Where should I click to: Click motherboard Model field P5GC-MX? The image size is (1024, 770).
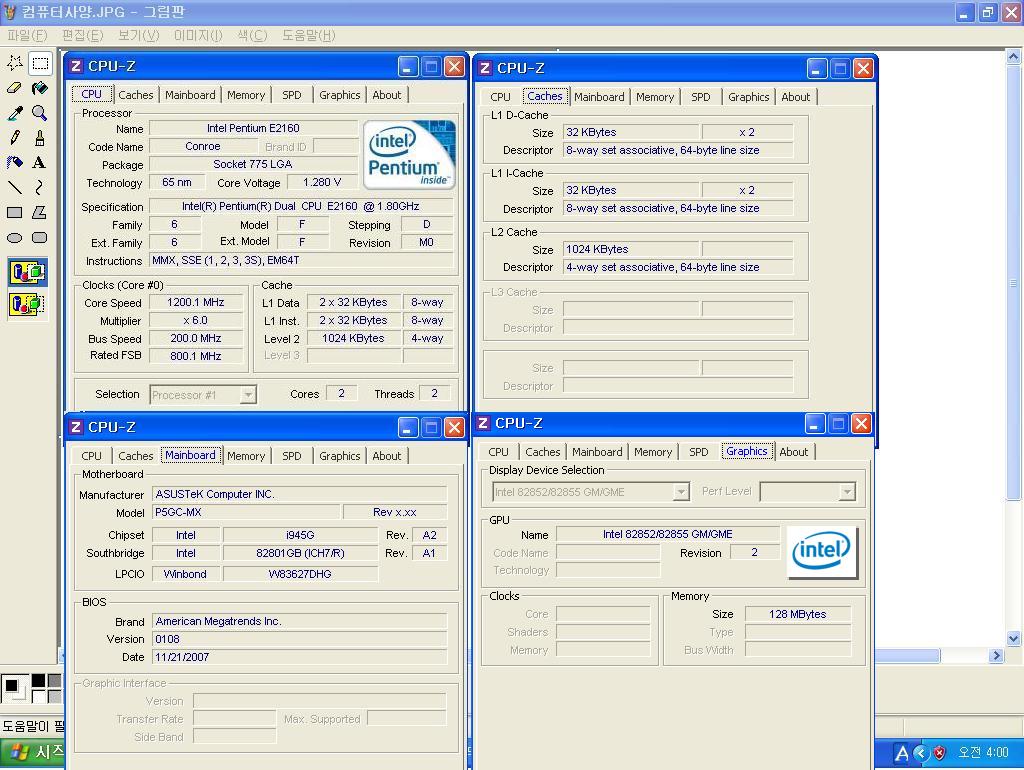(x=246, y=512)
